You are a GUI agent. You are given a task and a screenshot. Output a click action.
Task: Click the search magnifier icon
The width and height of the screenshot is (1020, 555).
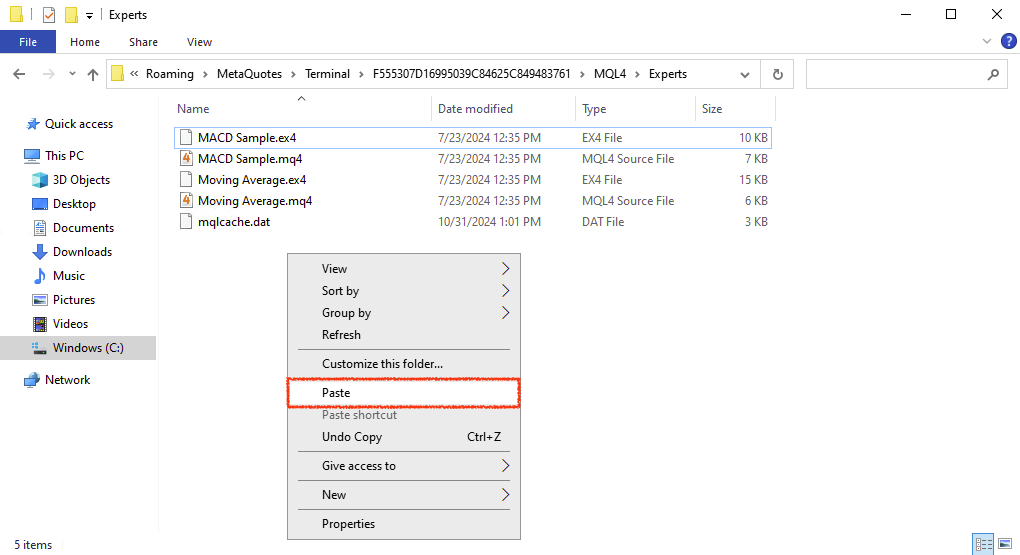coord(993,74)
